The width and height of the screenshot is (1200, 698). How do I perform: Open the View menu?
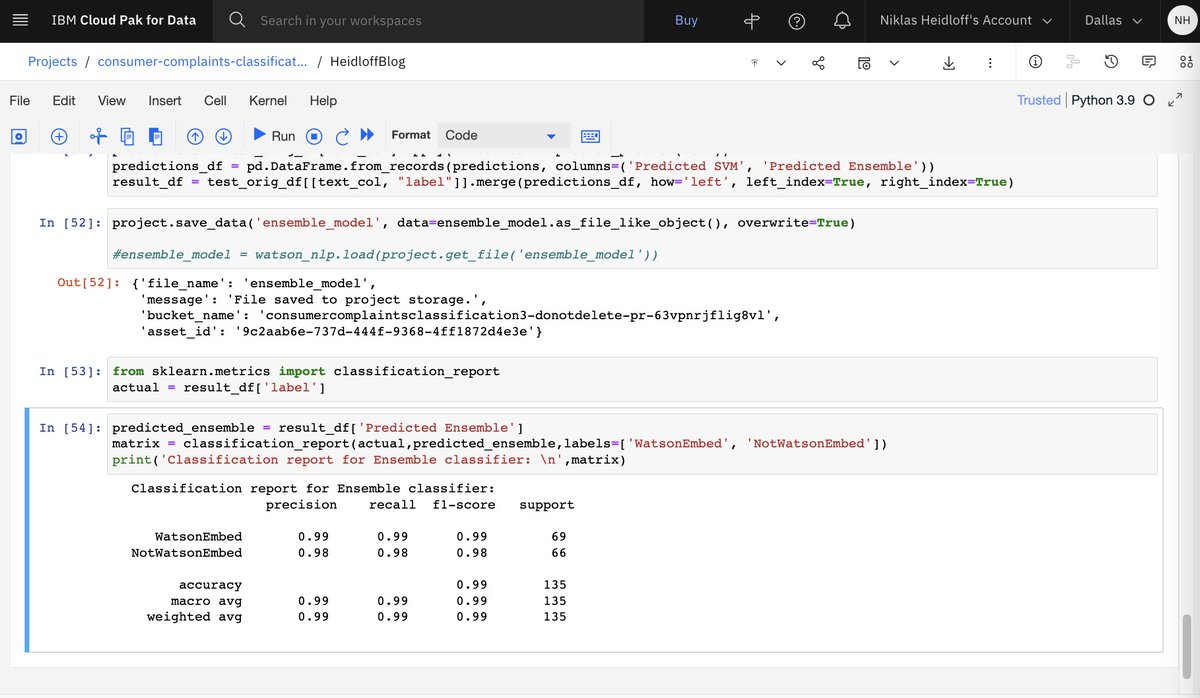click(x=112, y=100)
